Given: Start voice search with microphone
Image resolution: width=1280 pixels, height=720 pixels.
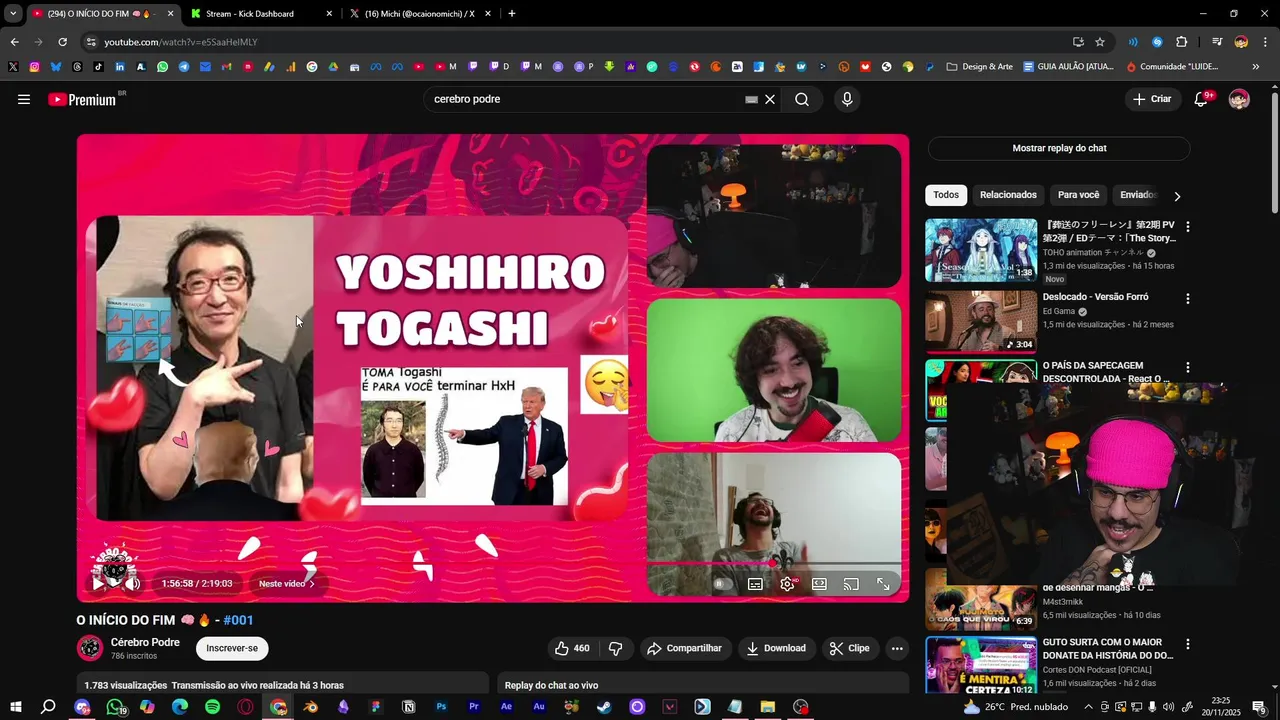Looking at the screenshot, I should 847,99.
